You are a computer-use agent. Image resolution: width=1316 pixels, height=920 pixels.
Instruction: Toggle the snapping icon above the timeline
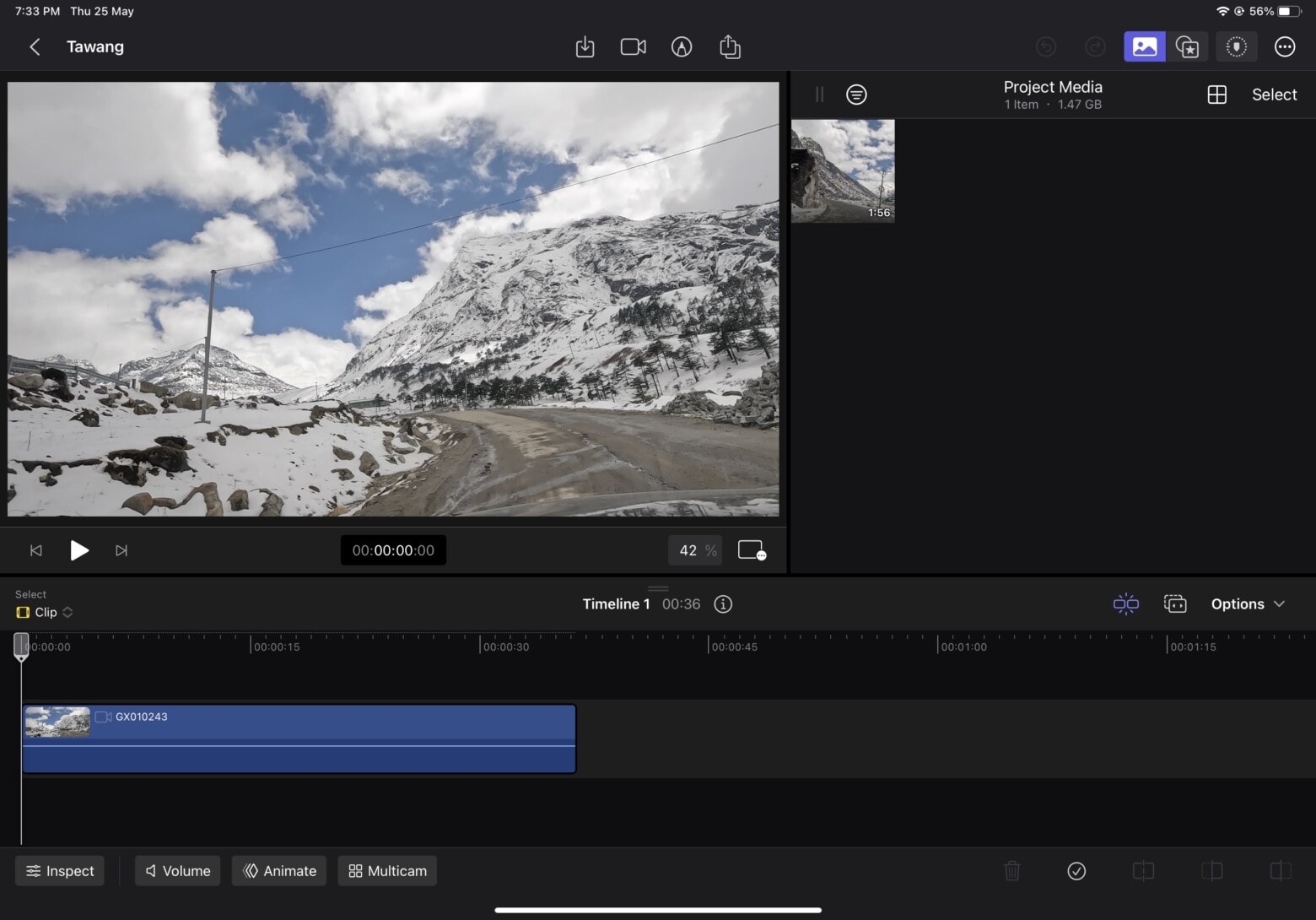(1125, 603)
